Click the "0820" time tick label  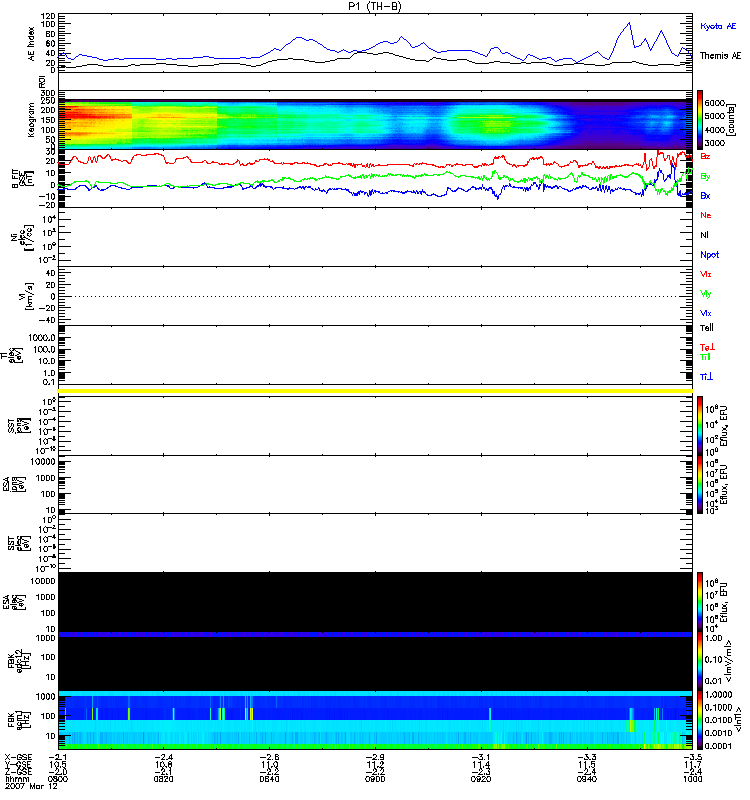[163, 779]
